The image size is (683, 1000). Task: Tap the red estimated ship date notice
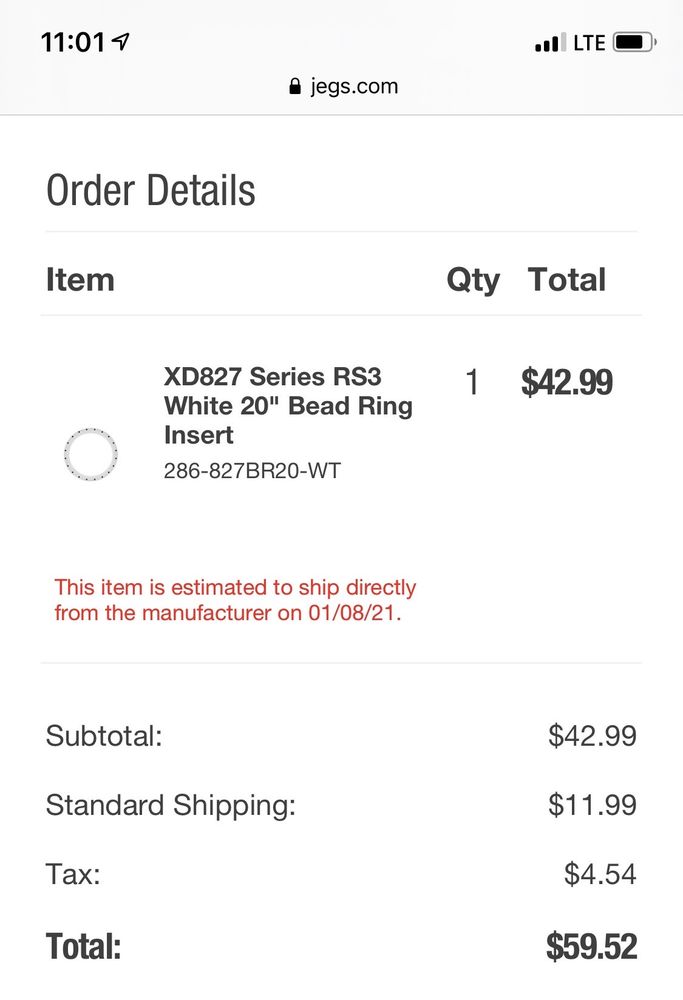tap(235, 600)
